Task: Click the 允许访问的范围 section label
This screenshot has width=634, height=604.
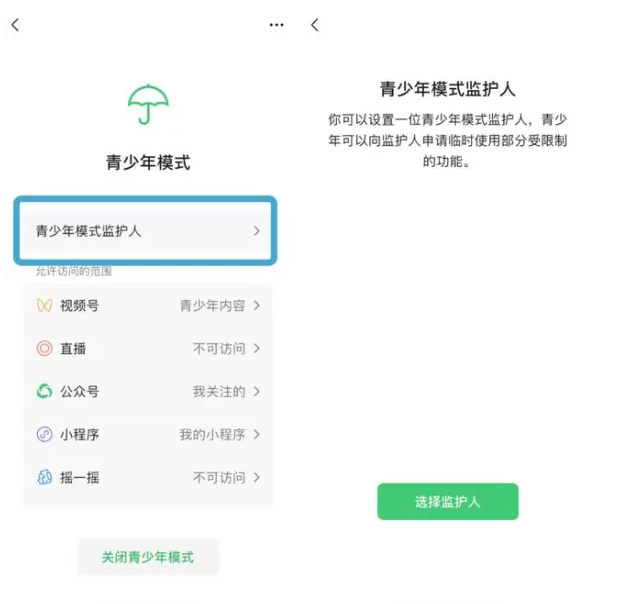Action: 74,270
